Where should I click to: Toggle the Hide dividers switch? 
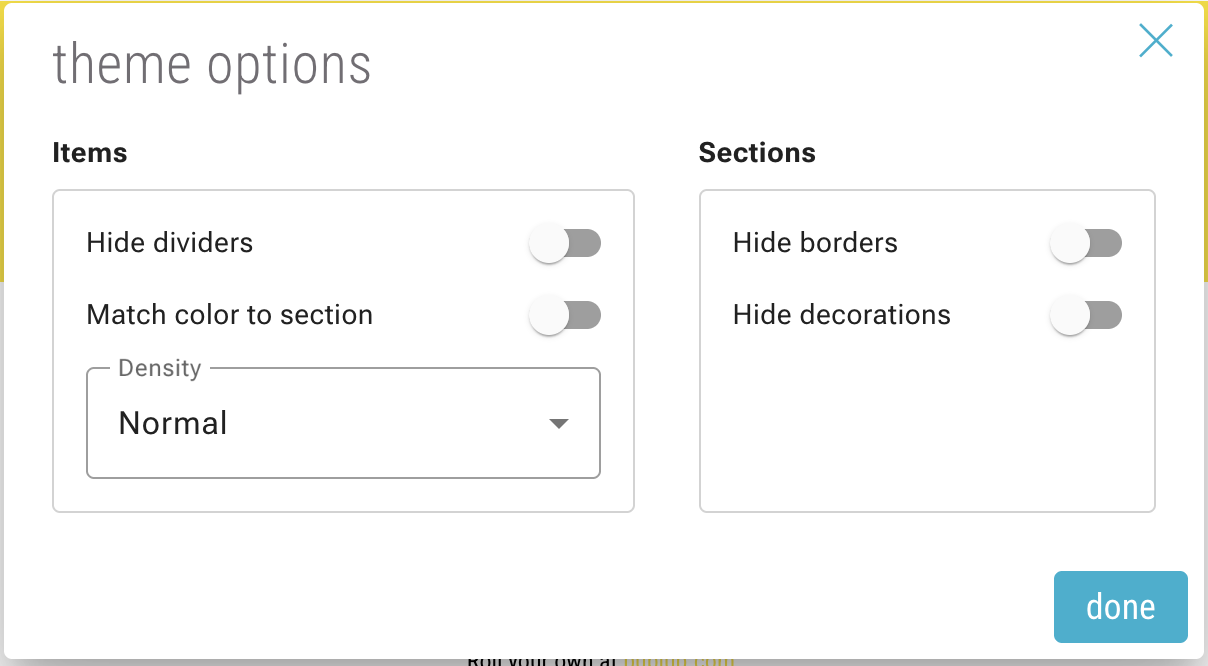point(565,243)
